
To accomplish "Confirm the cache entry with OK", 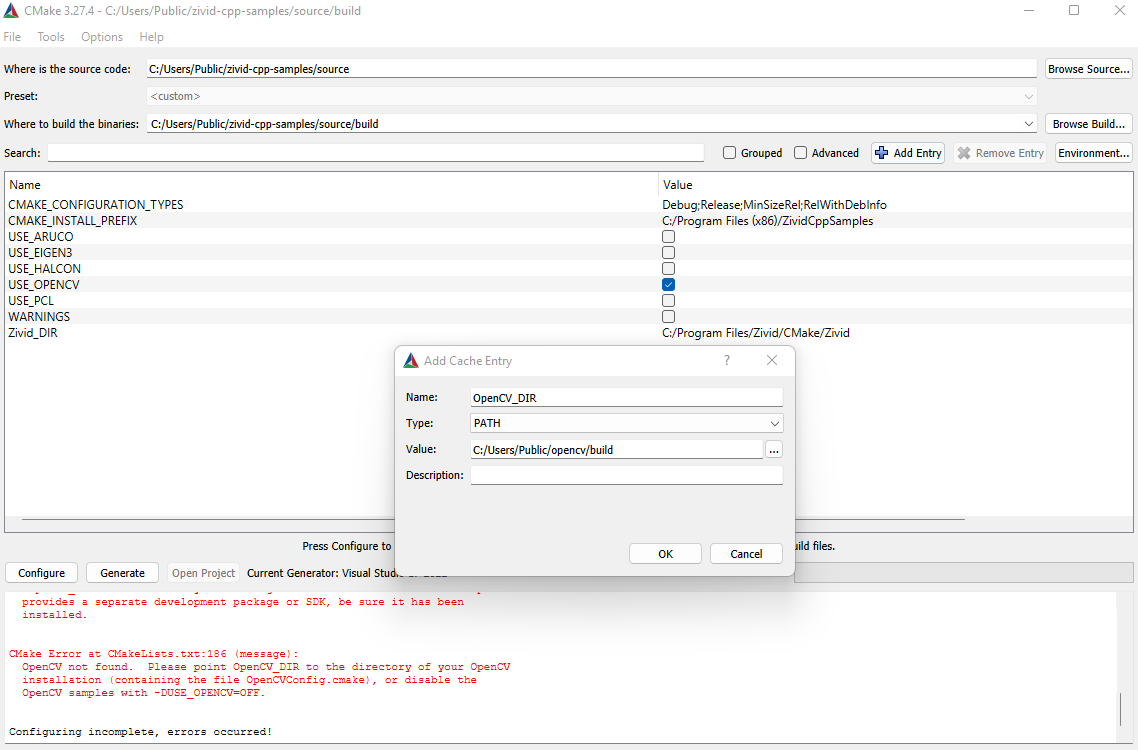I will [666, 554].
